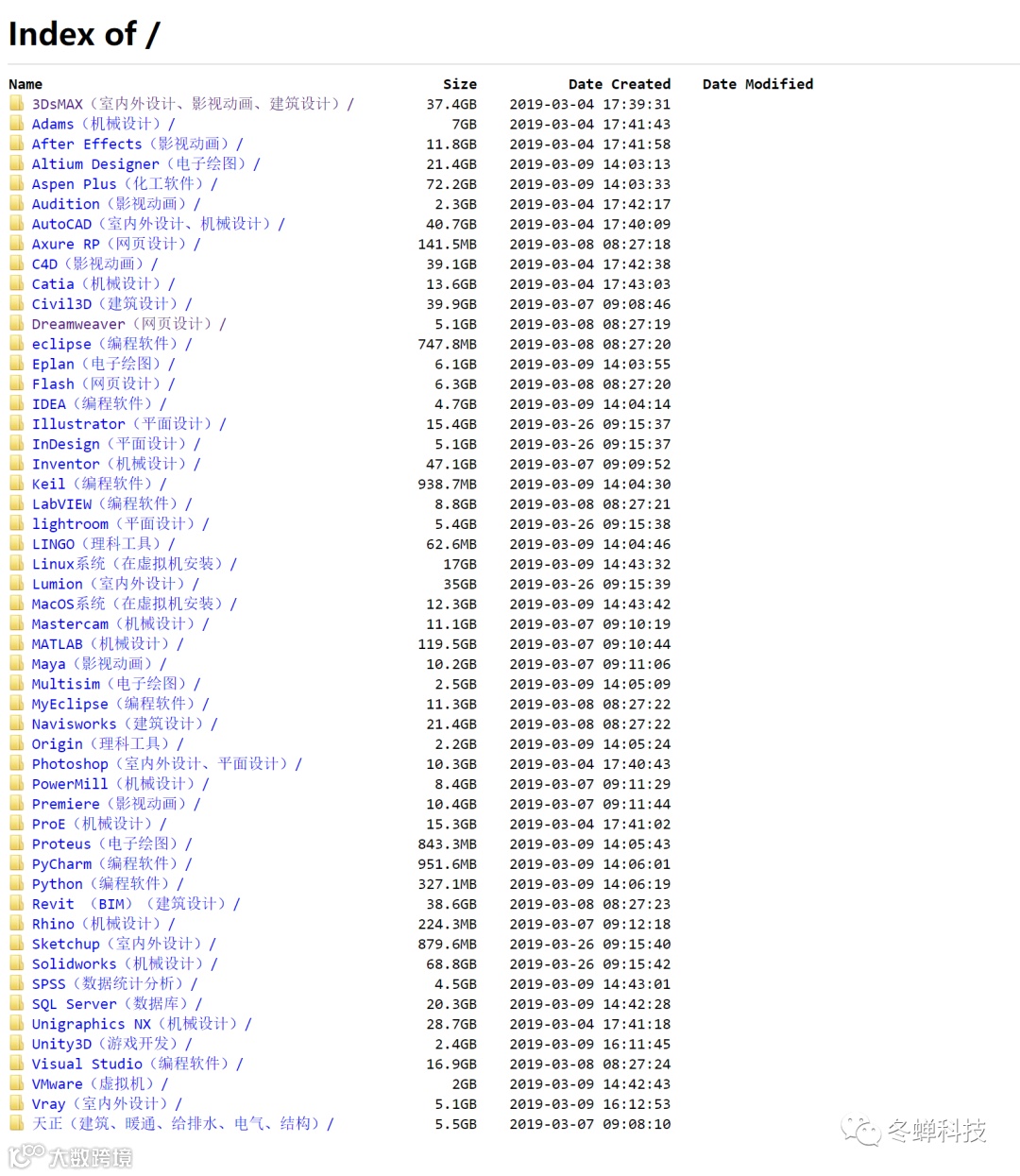The width and height of the screenshot is (1020, 1176).
Task: Open the Adams (机械设计) directory
Action: (x=103, y=124)
